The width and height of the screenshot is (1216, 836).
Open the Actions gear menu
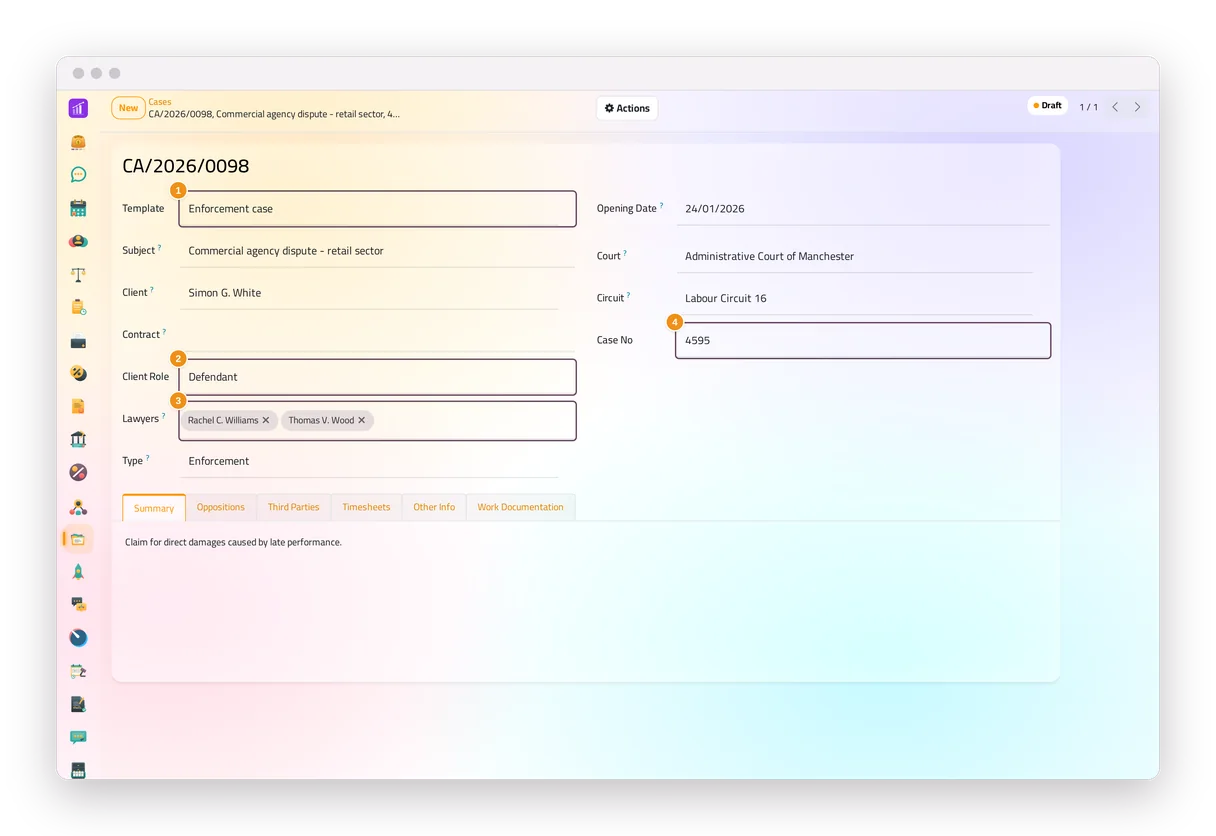click(627, 108)
